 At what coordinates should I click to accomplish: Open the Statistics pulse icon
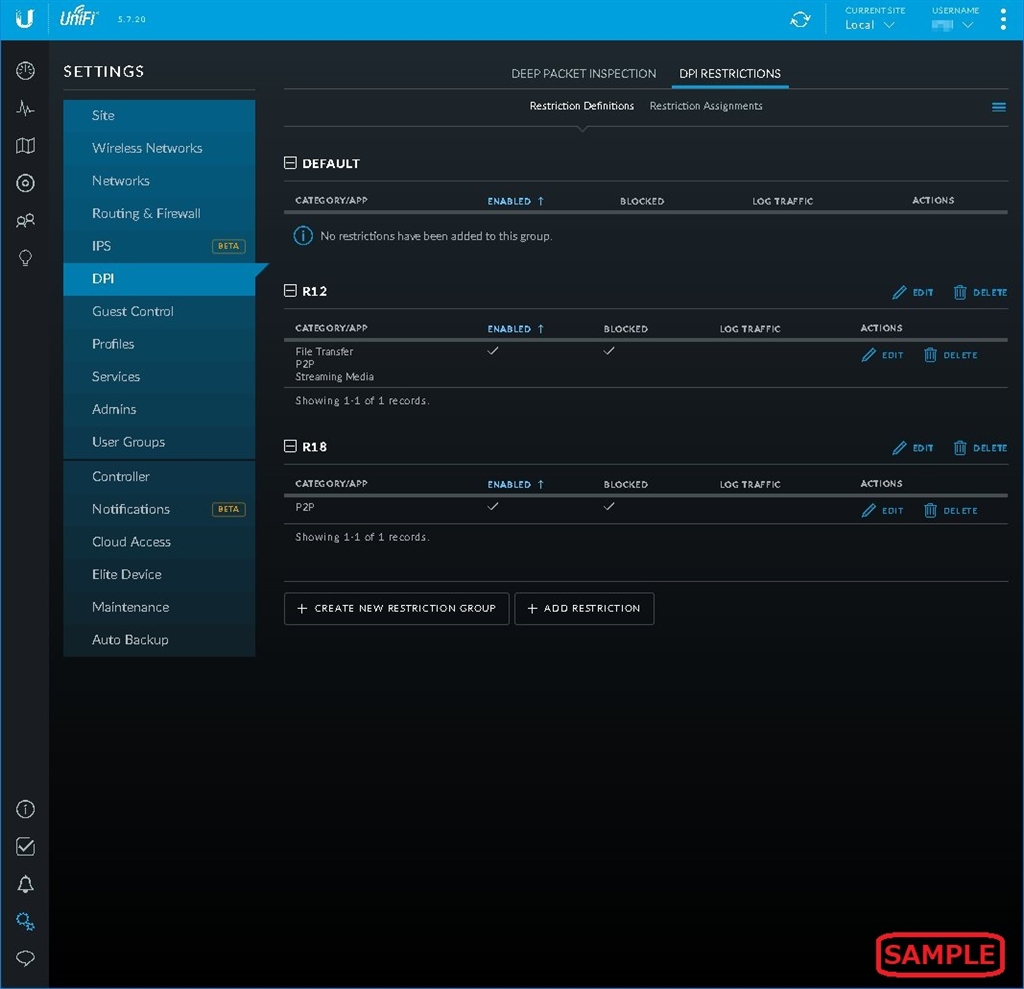[x=25, y=108]
